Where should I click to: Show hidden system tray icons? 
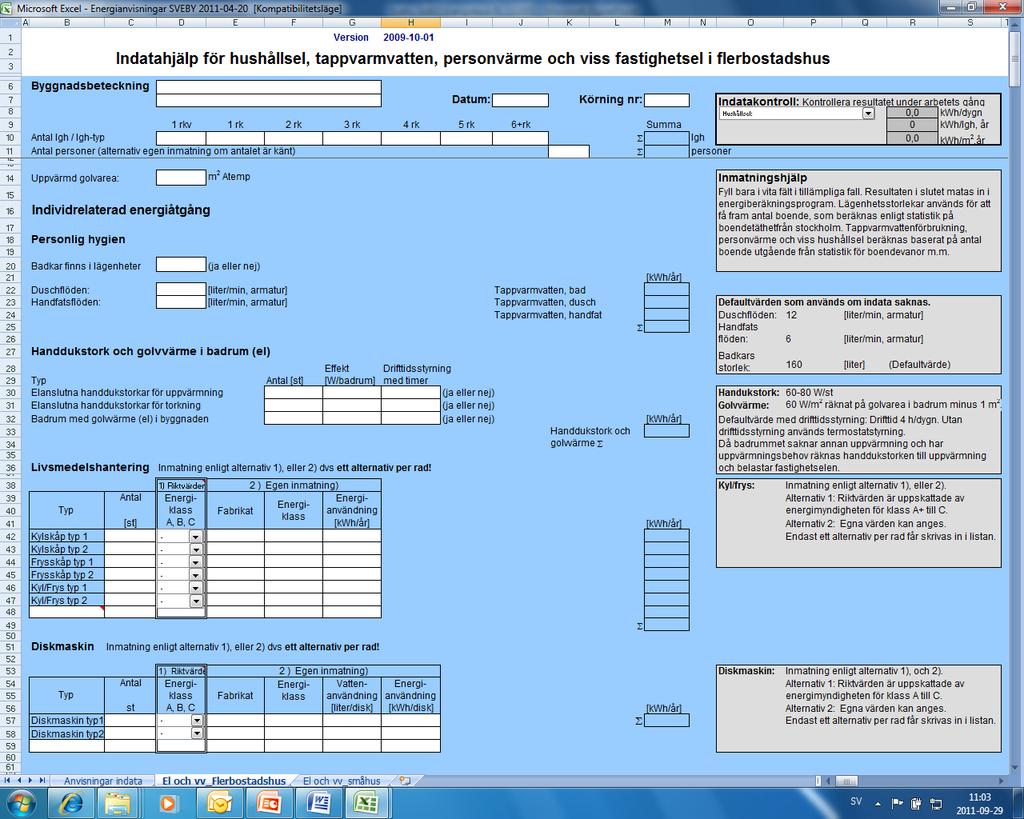pos(878,803)
